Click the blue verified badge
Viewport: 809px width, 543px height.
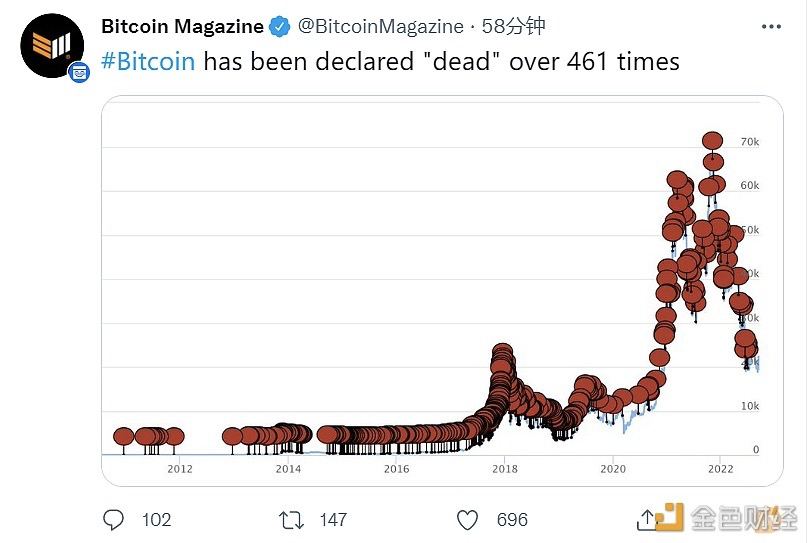281,26
